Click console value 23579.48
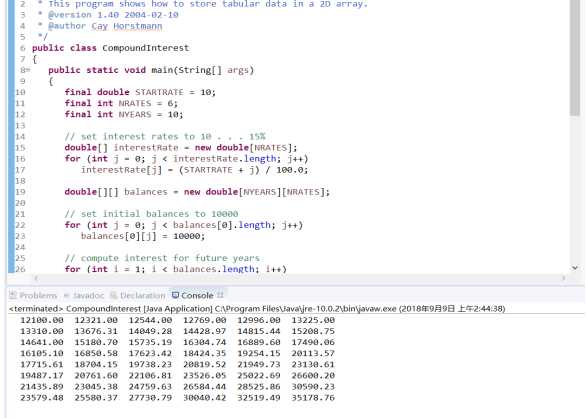The width and height of the screenshot is (586, 418). point(42,398)
